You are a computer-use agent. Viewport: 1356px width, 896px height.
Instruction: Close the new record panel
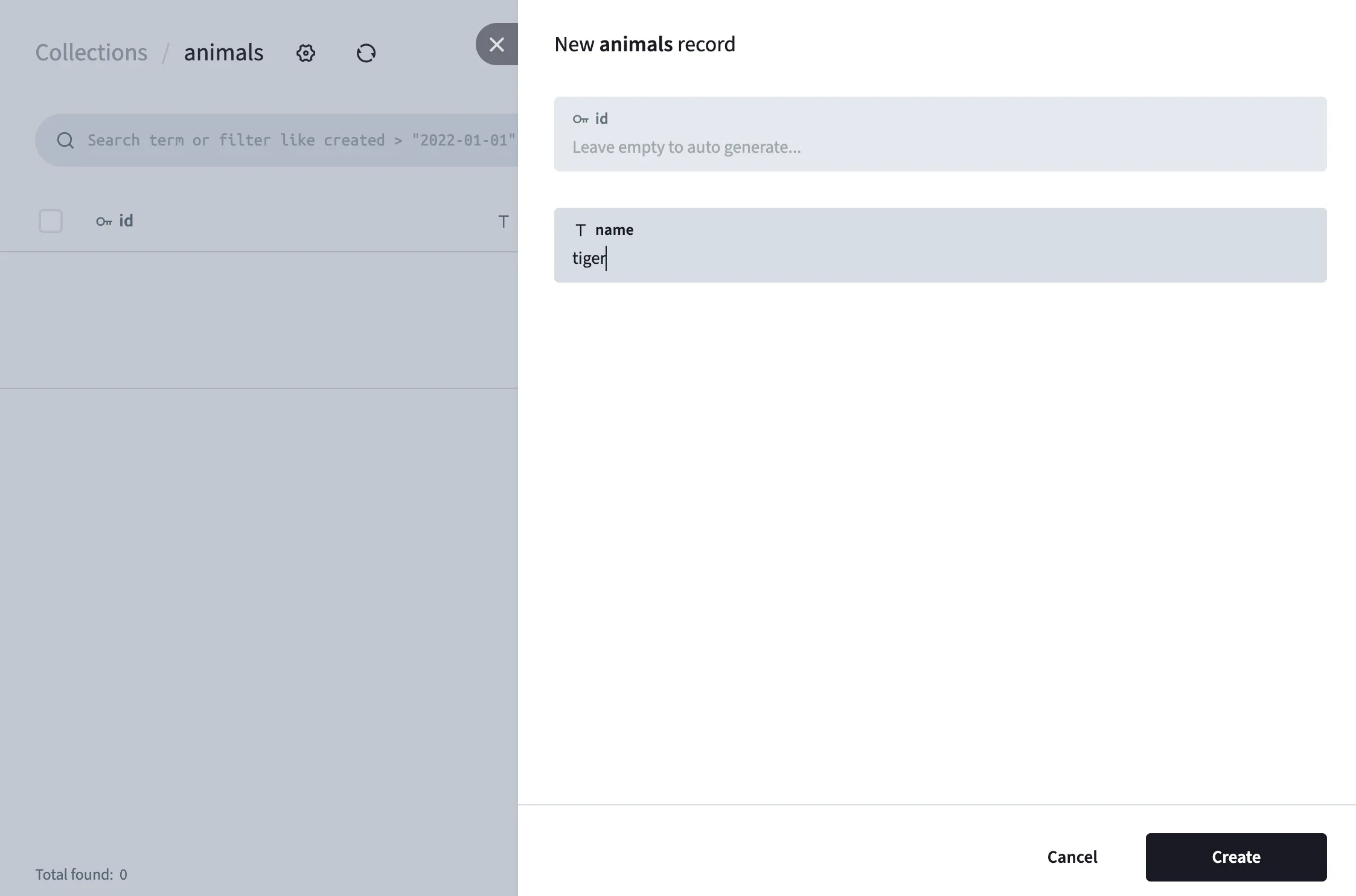[496, 44]
